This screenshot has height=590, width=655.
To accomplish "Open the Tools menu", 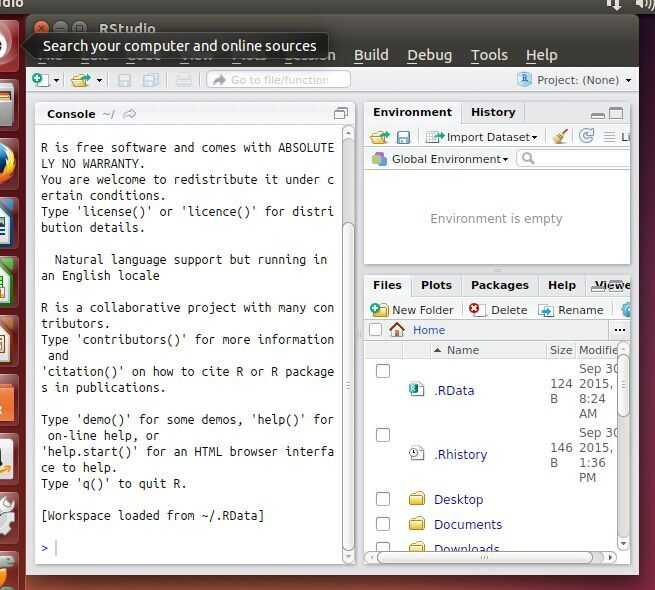I will point(489,55).
